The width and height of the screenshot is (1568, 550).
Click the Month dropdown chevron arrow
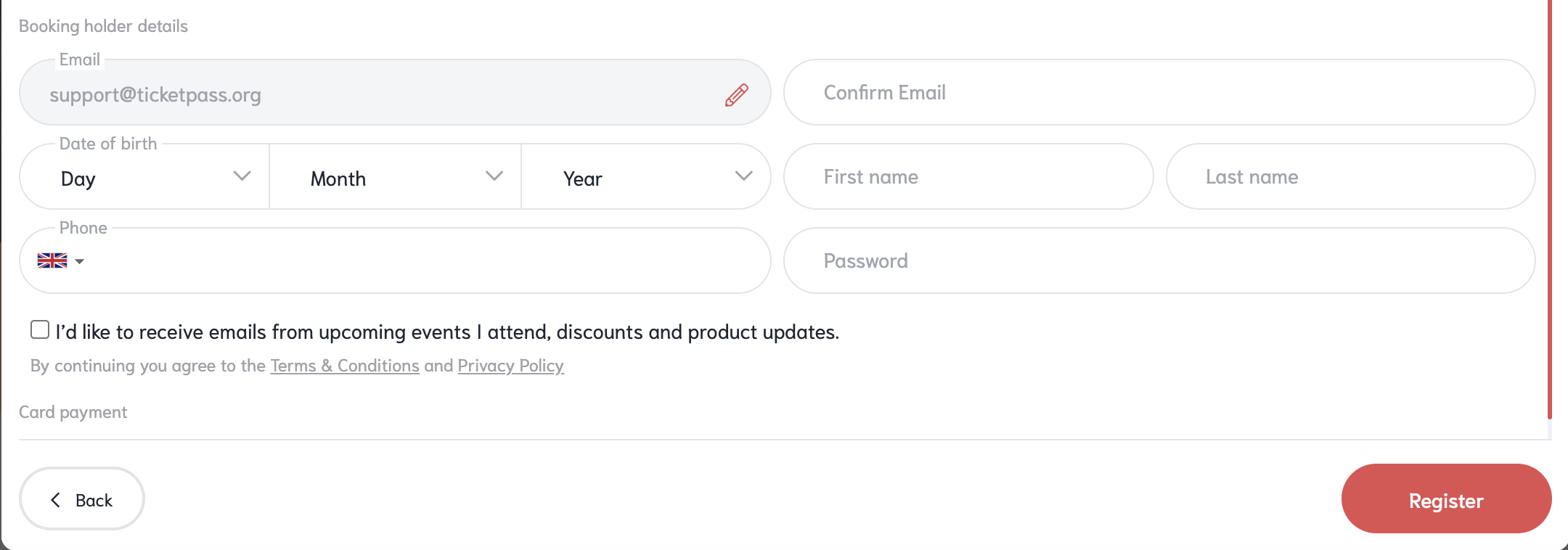tap(494, 176)
